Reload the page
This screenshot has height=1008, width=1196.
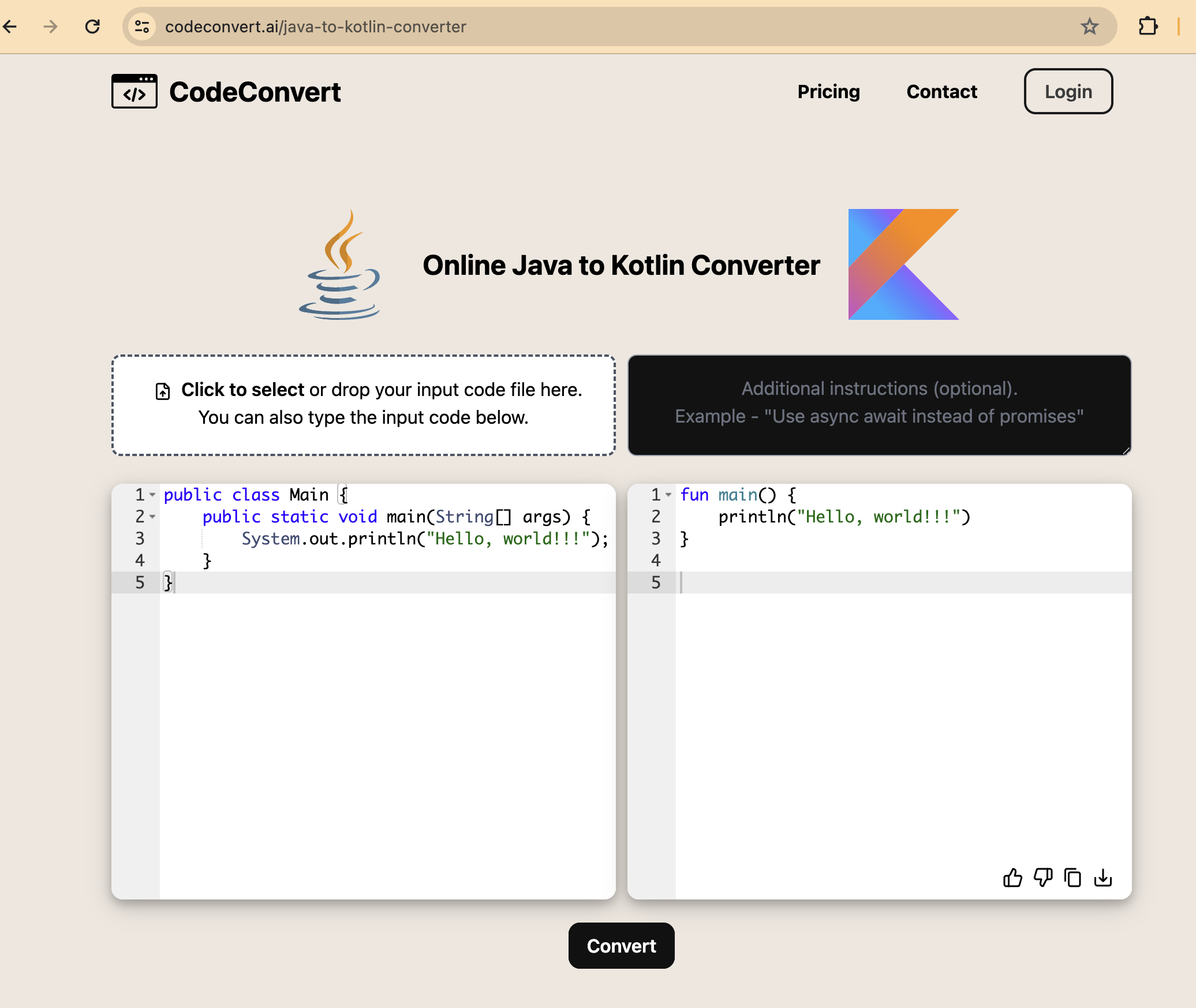(92, 27)
